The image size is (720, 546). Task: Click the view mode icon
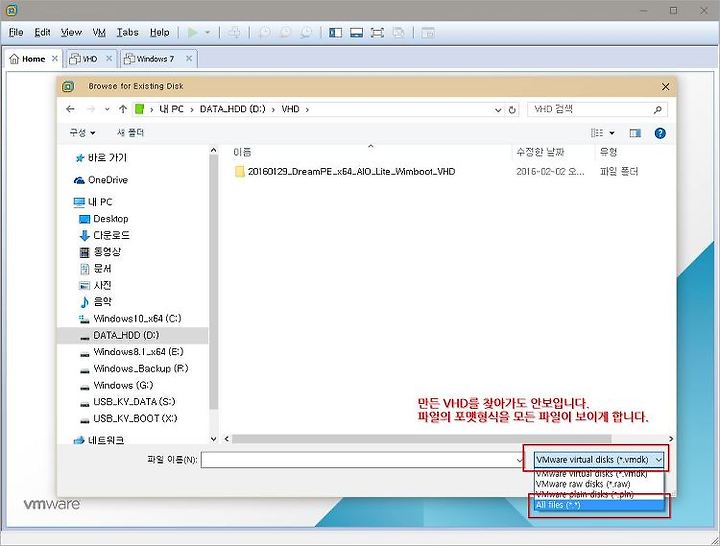(597, 133)
